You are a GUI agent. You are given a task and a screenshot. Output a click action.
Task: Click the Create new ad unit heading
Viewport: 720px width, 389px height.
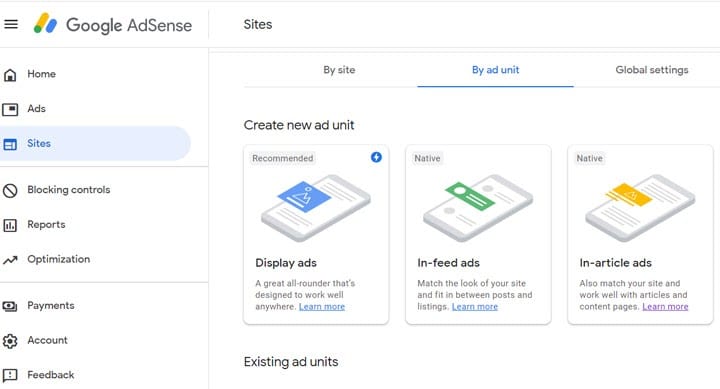(x=299, y=125)
